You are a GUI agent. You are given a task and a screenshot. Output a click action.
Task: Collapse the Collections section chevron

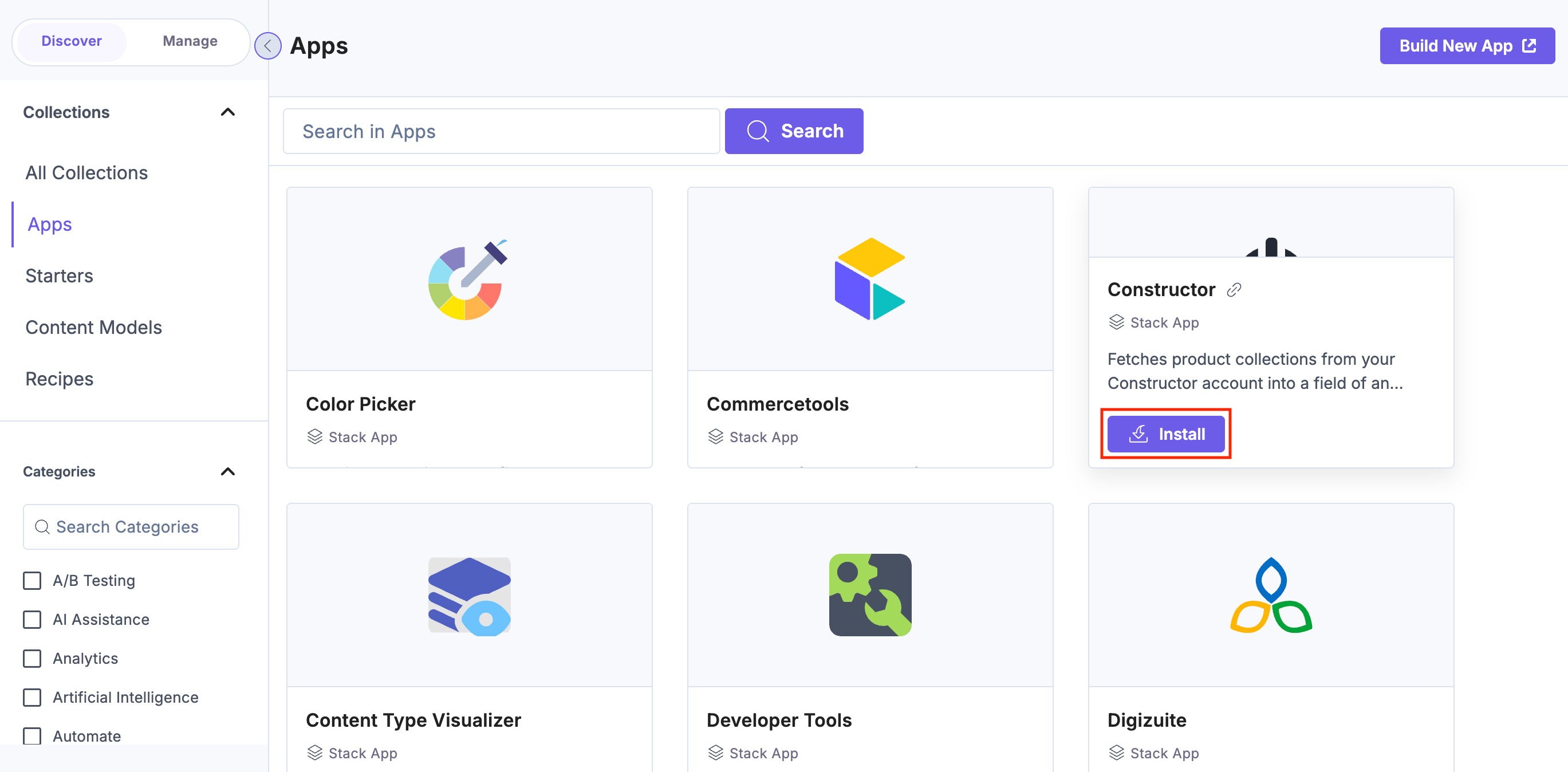click(228, 112)
